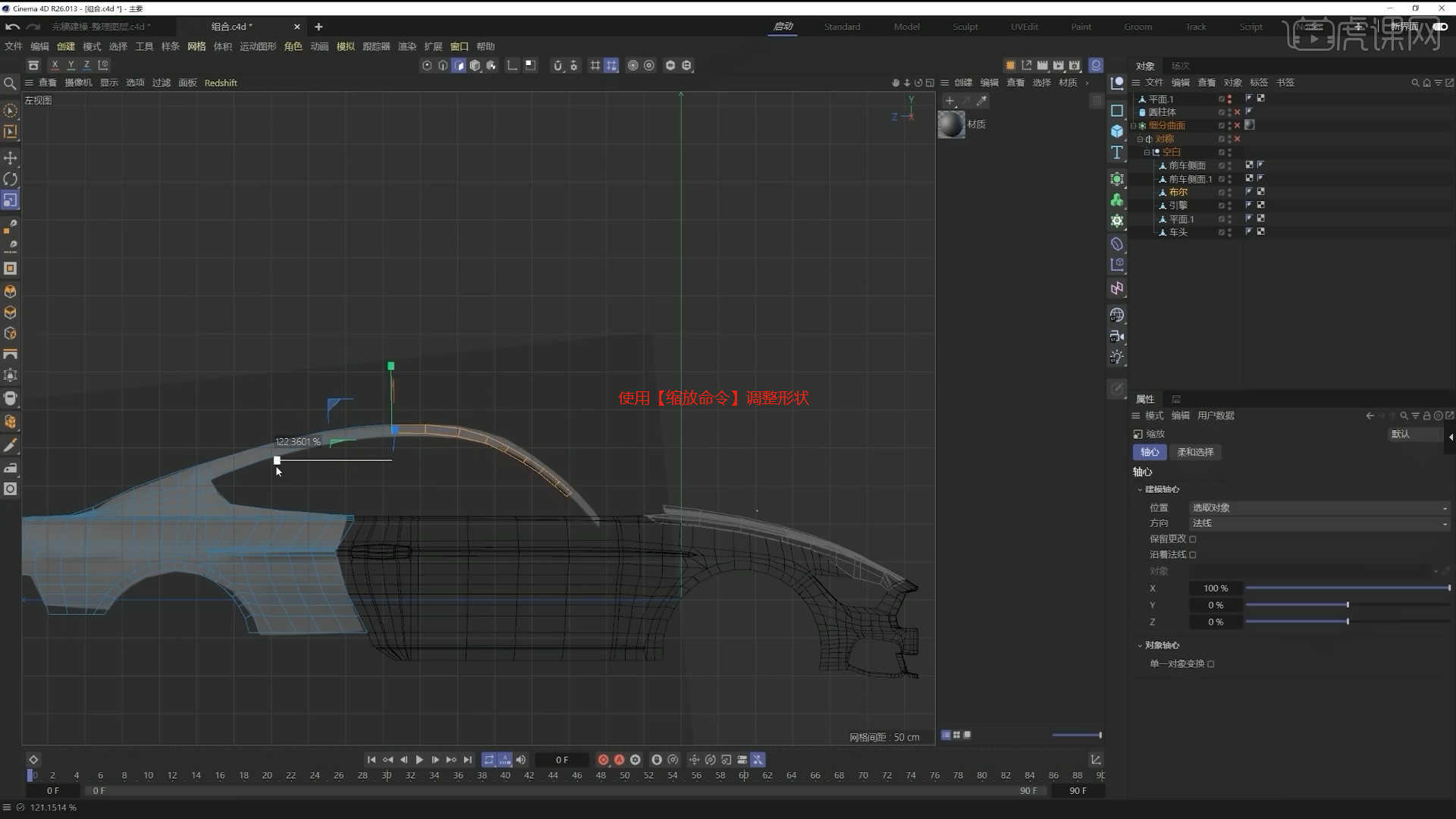
Task: Open 用户数据 menu in attributes panel
Action: point(1216,416)
